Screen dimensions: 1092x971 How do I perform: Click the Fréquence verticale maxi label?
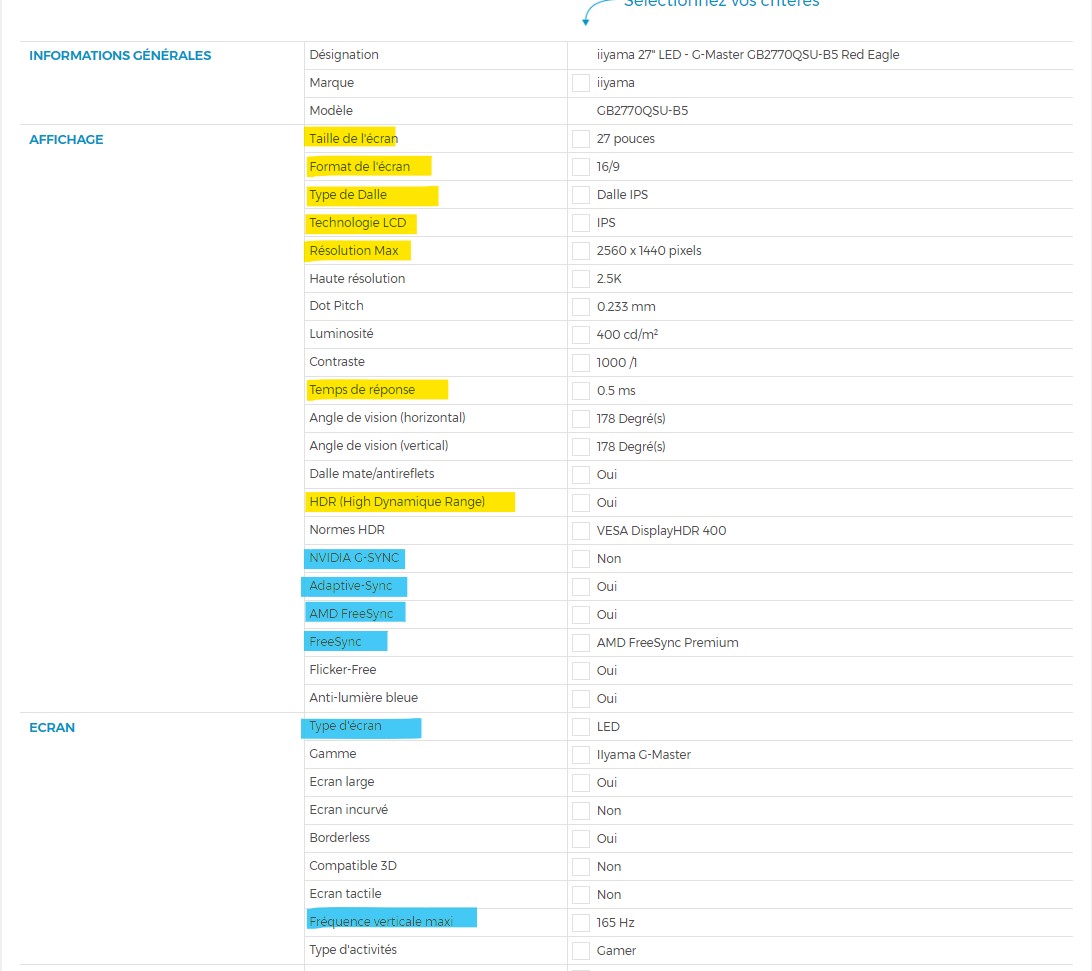[381, 921]
